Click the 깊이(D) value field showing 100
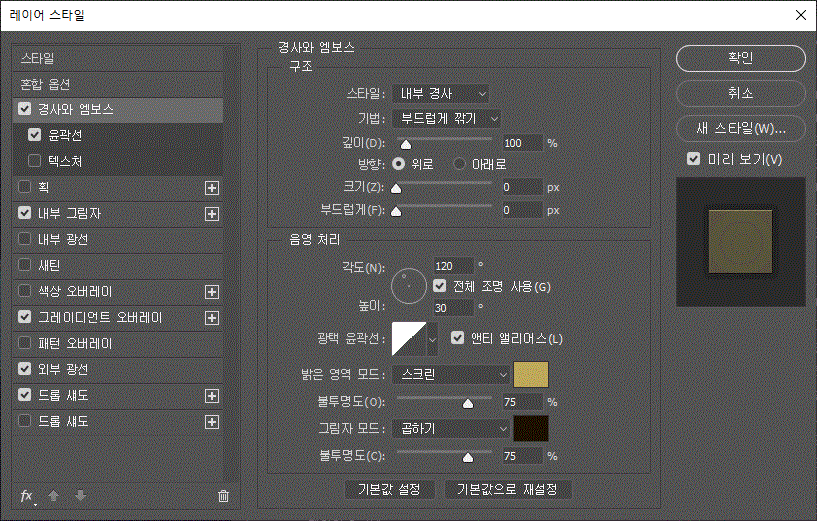 tap(523, 143)
